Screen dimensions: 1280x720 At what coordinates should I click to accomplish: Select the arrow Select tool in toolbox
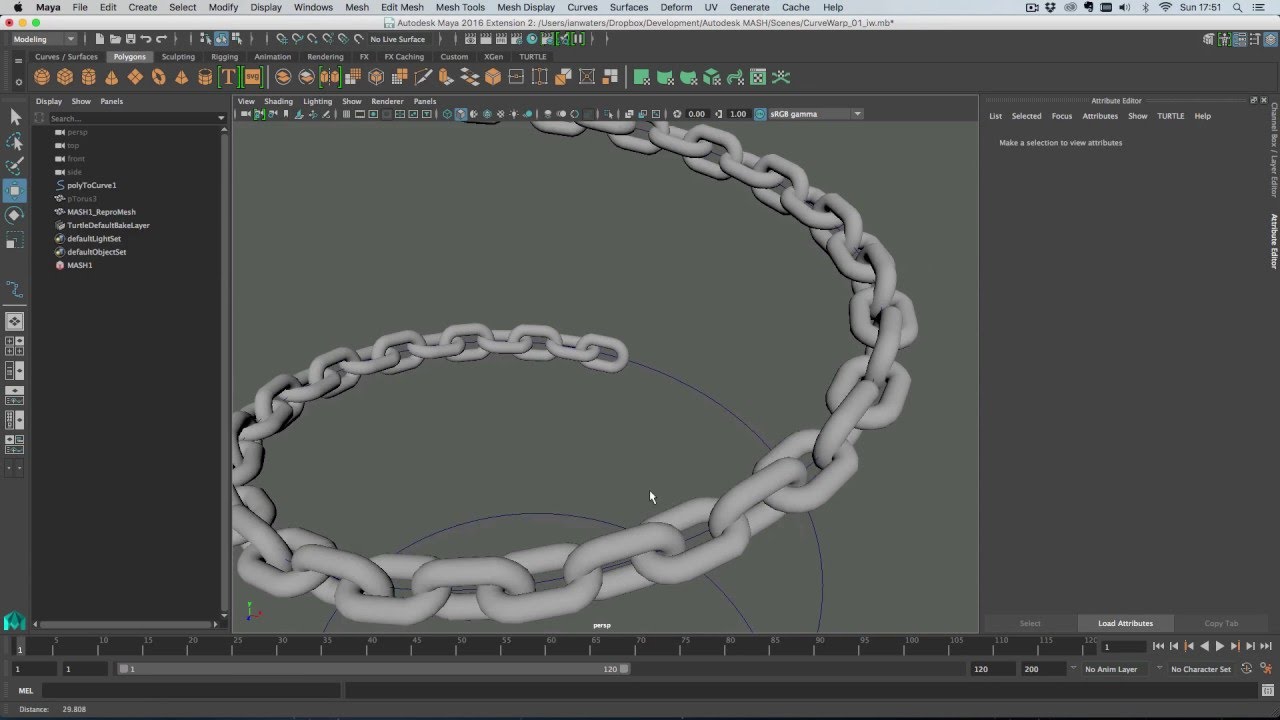15,117
